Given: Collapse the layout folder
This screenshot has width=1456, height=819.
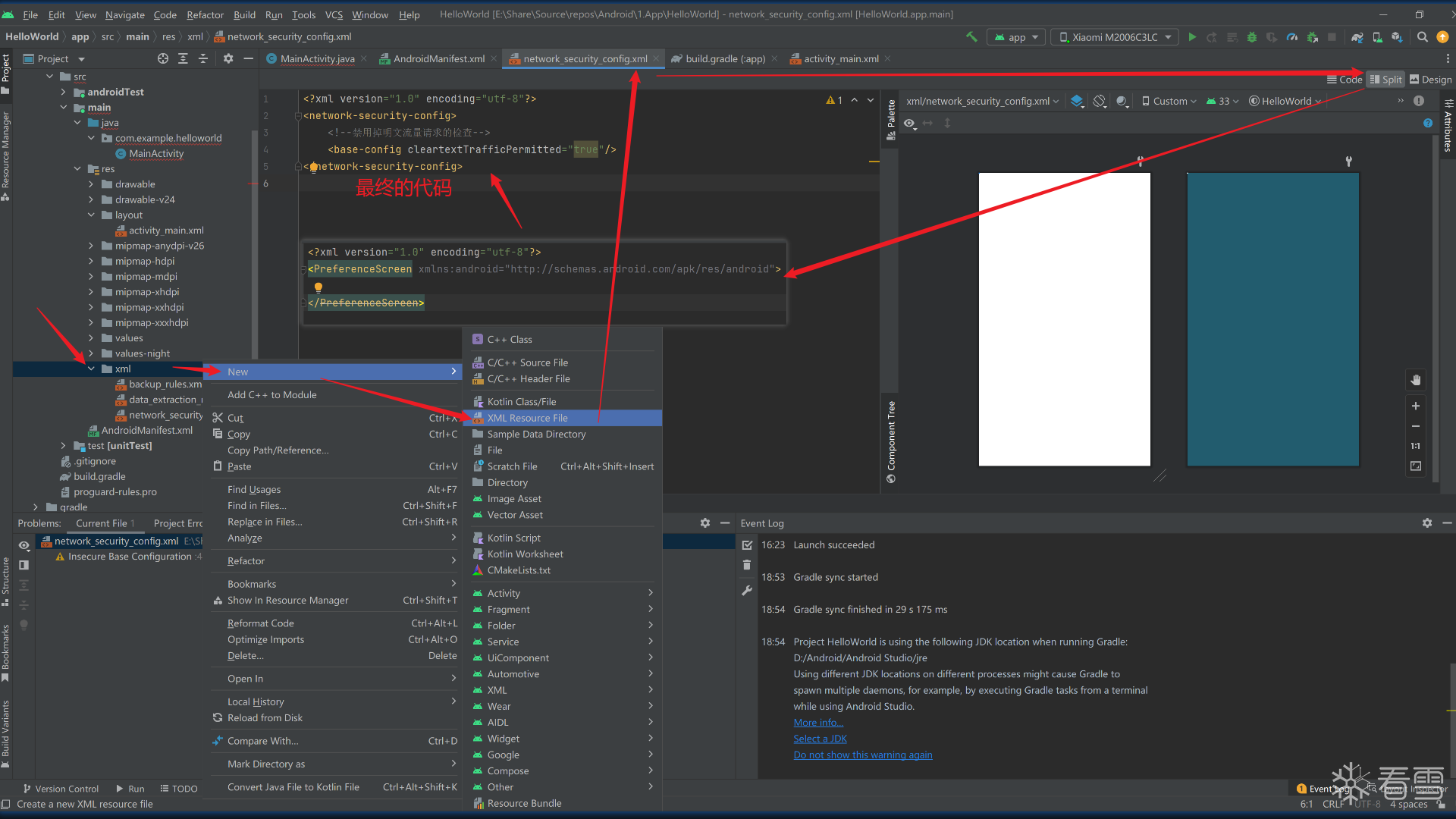Looking at the screenshot, I should pyautogui.click(x=91, y=215).
